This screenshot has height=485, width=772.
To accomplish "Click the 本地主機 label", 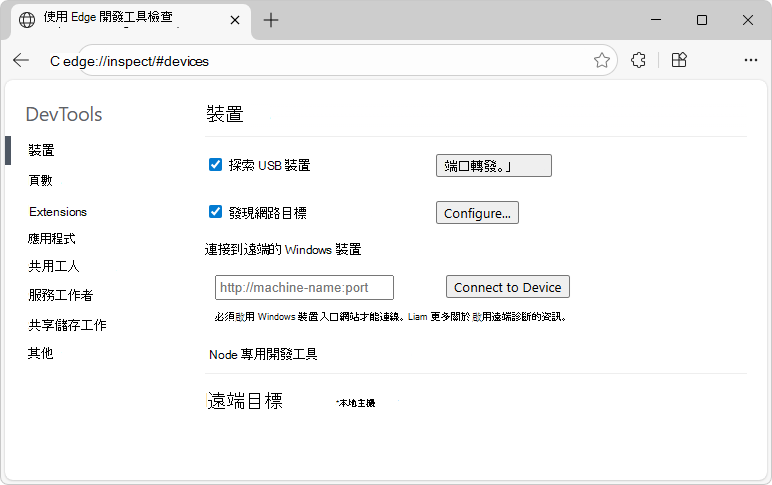I will tap(356, 403).
